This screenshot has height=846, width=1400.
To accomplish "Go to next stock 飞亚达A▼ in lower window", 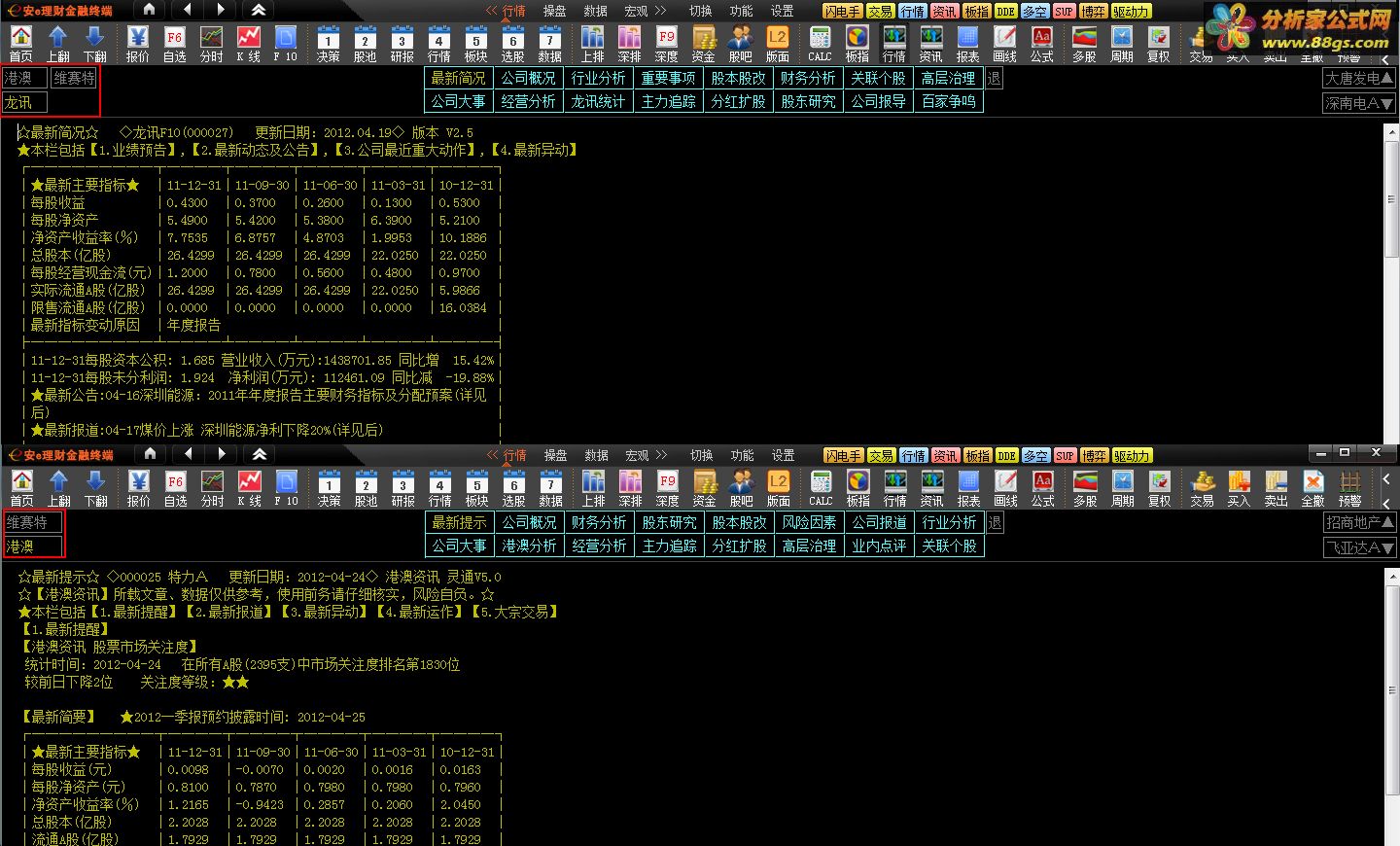I will tap(1360, 546).
